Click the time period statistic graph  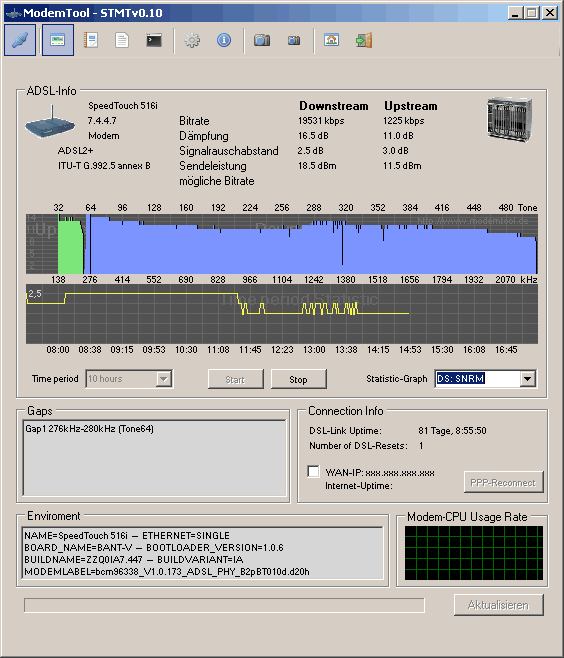pyautogui.click(x=282, y=314)
